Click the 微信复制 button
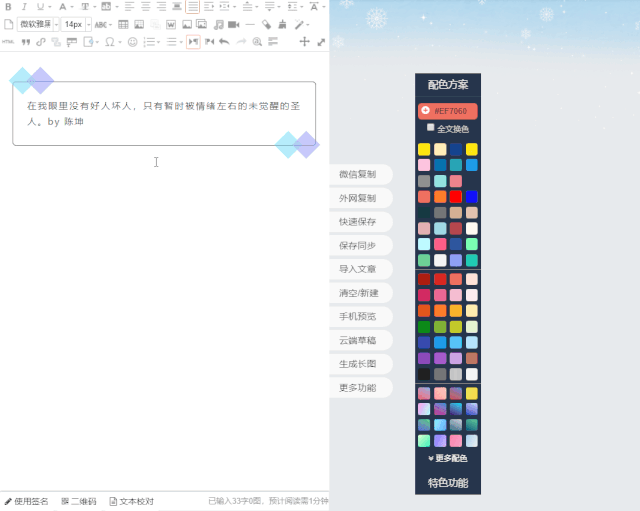The image size is (640, 511). [360, 174]
